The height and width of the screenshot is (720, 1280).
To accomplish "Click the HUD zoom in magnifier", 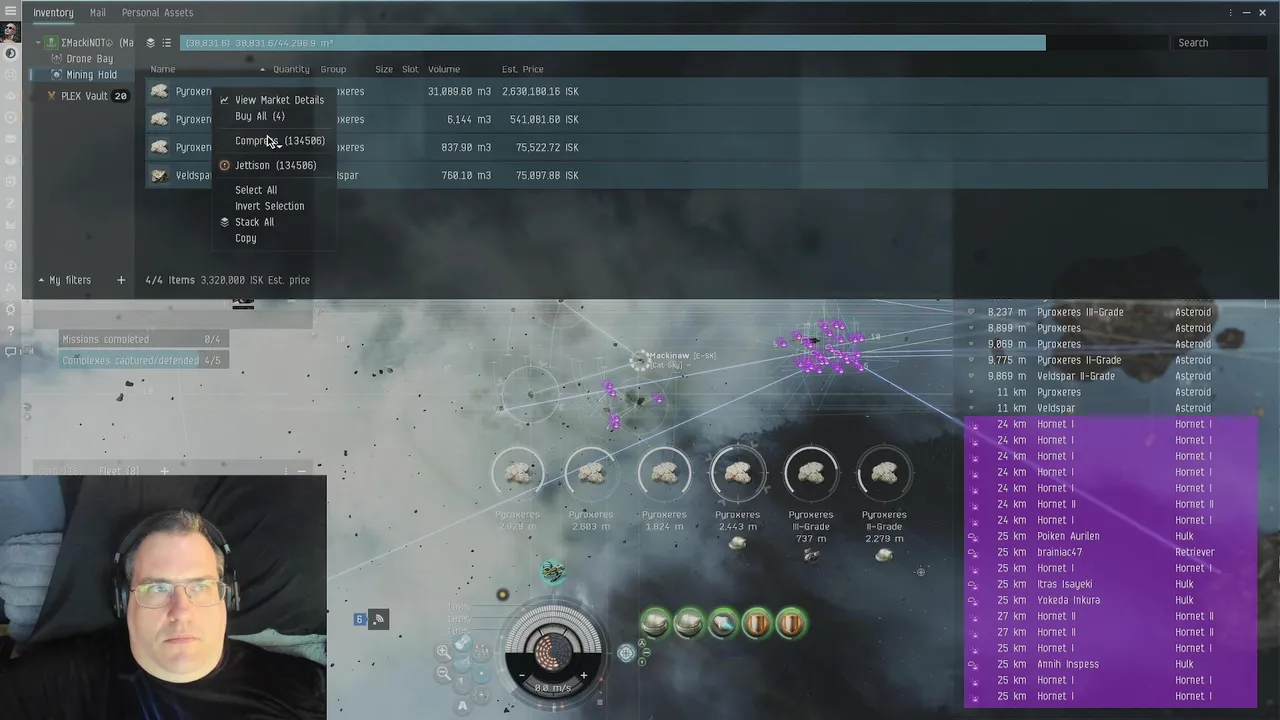I will [x=443, y=651].
